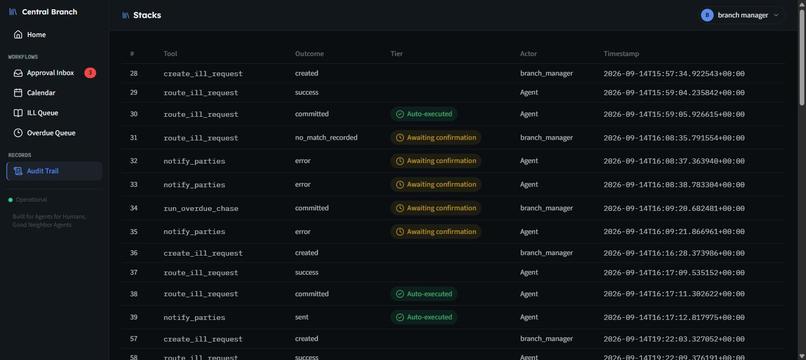Click the clock icon in row 33 badge
The height and width of the screenshot is (360, 806).
399,185
